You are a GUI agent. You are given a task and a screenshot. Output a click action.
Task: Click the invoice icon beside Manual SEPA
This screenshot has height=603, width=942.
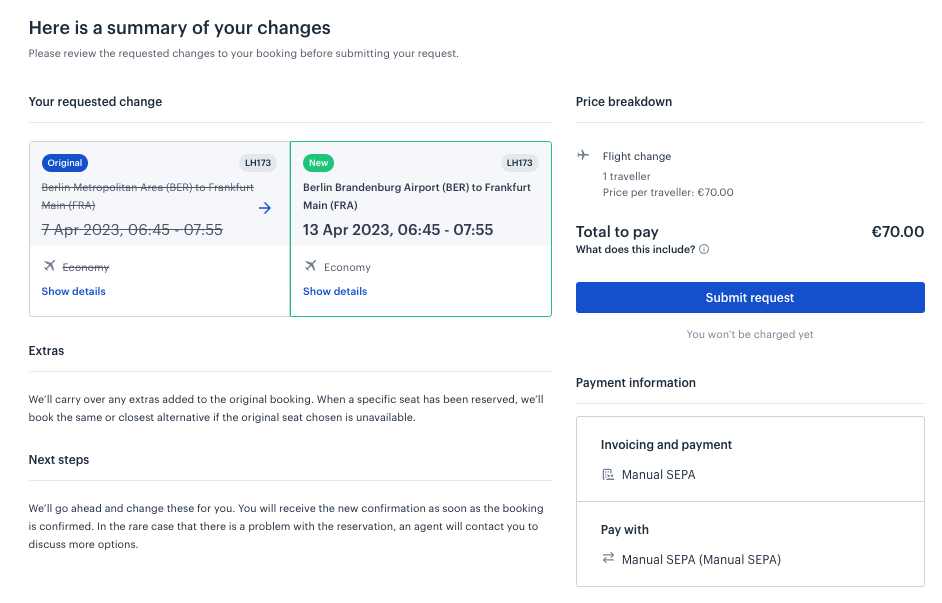click(608, 474)
